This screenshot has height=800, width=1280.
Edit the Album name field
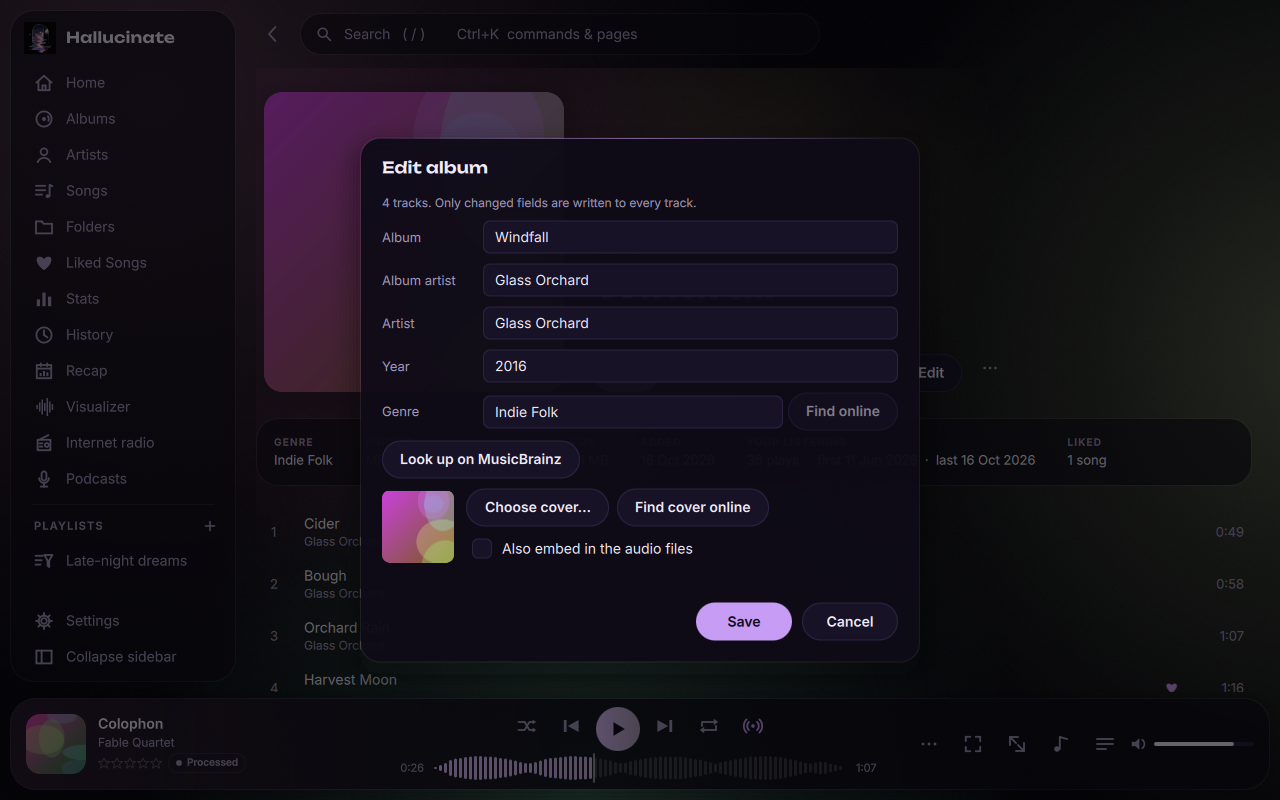(690, 237)
